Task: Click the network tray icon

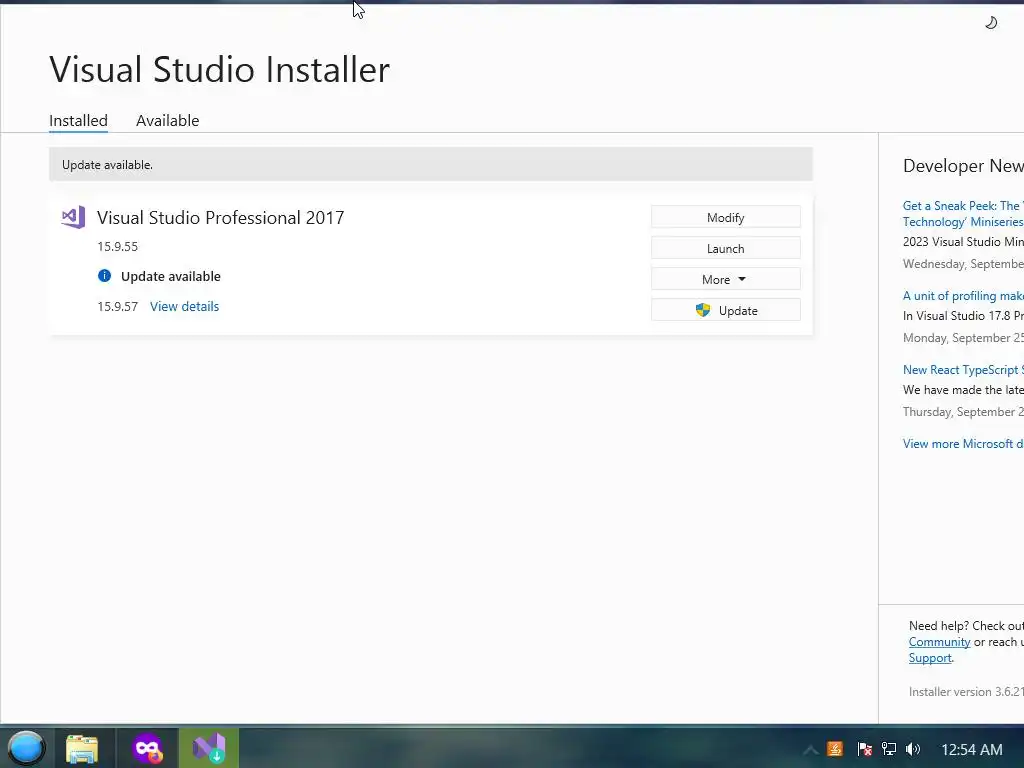Action: (889, 749)
